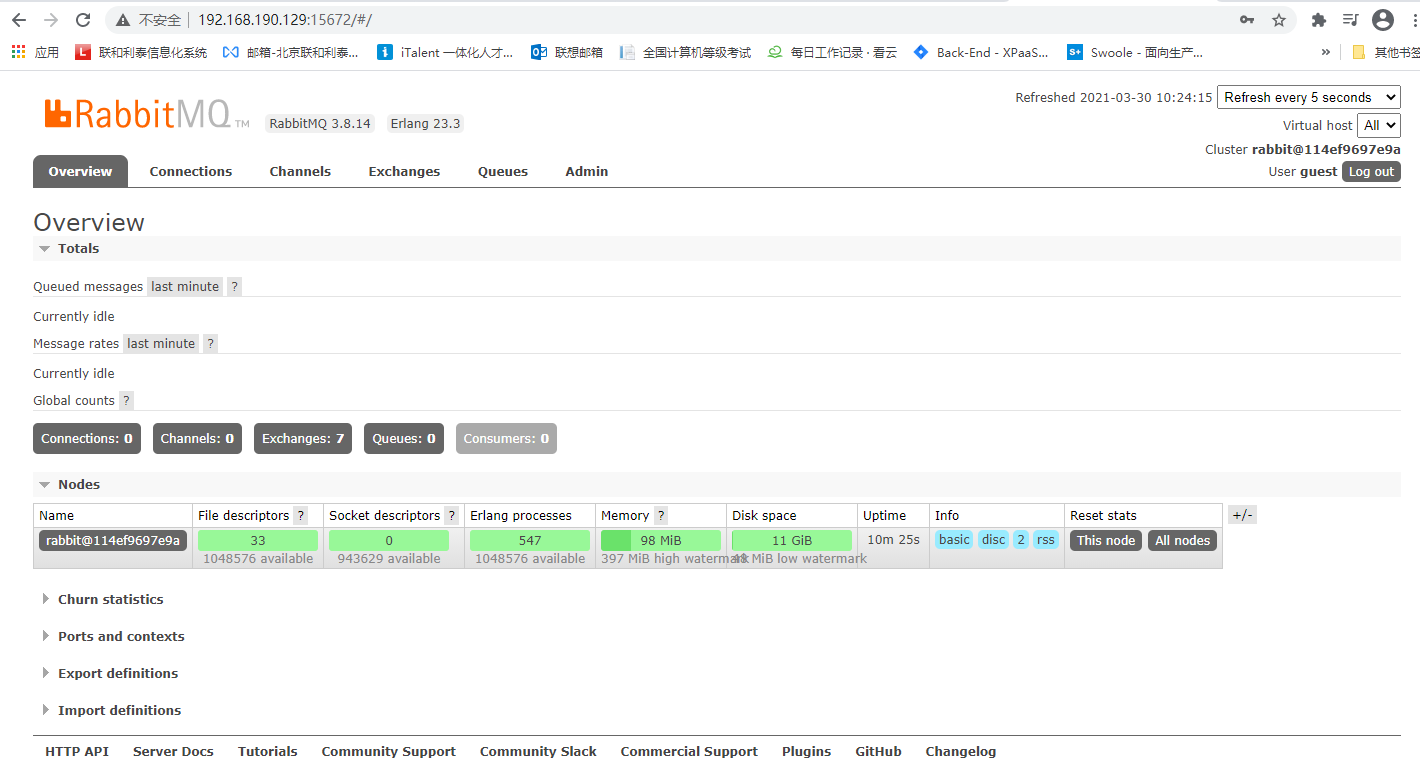Show help for Queued messages
Viewport: 1420px width, 780px height.
235,287
